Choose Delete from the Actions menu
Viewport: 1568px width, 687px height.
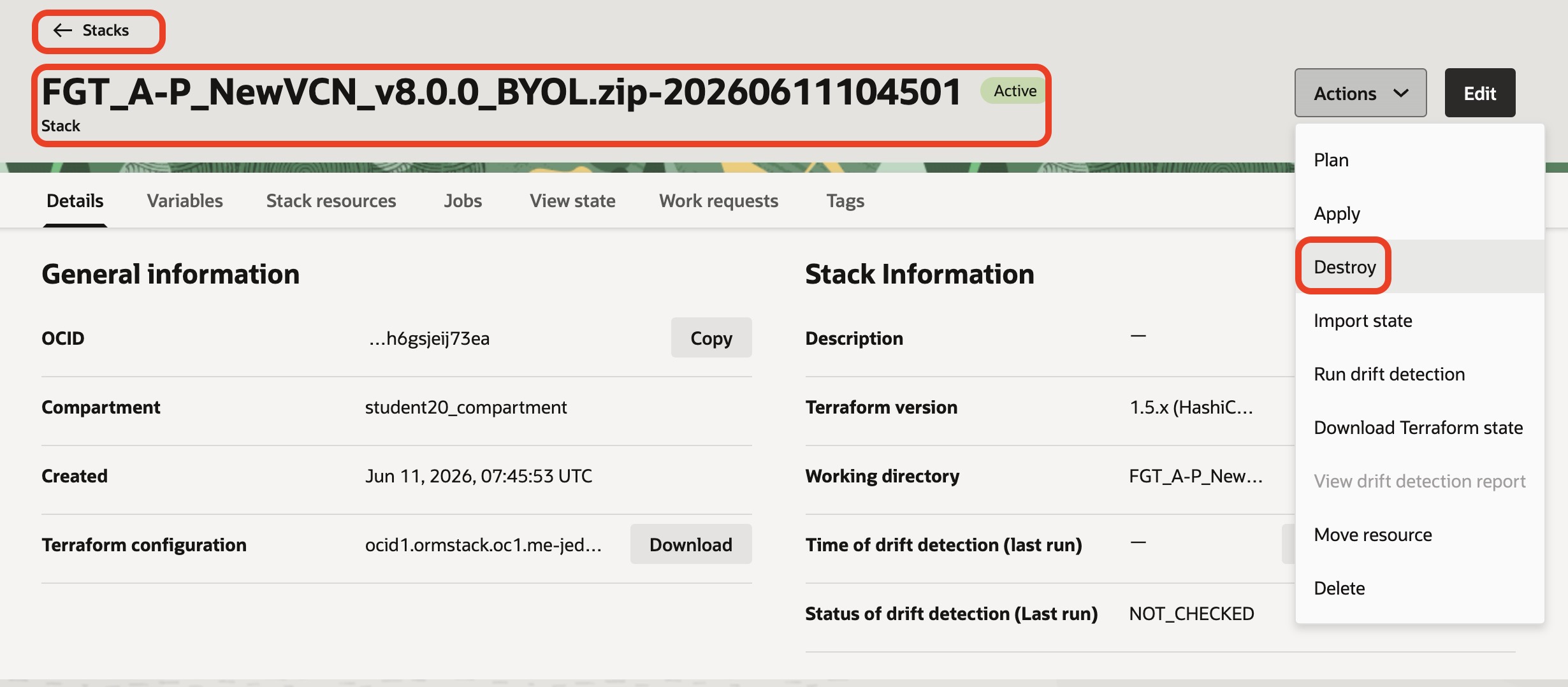click(x=1419, y=588)
